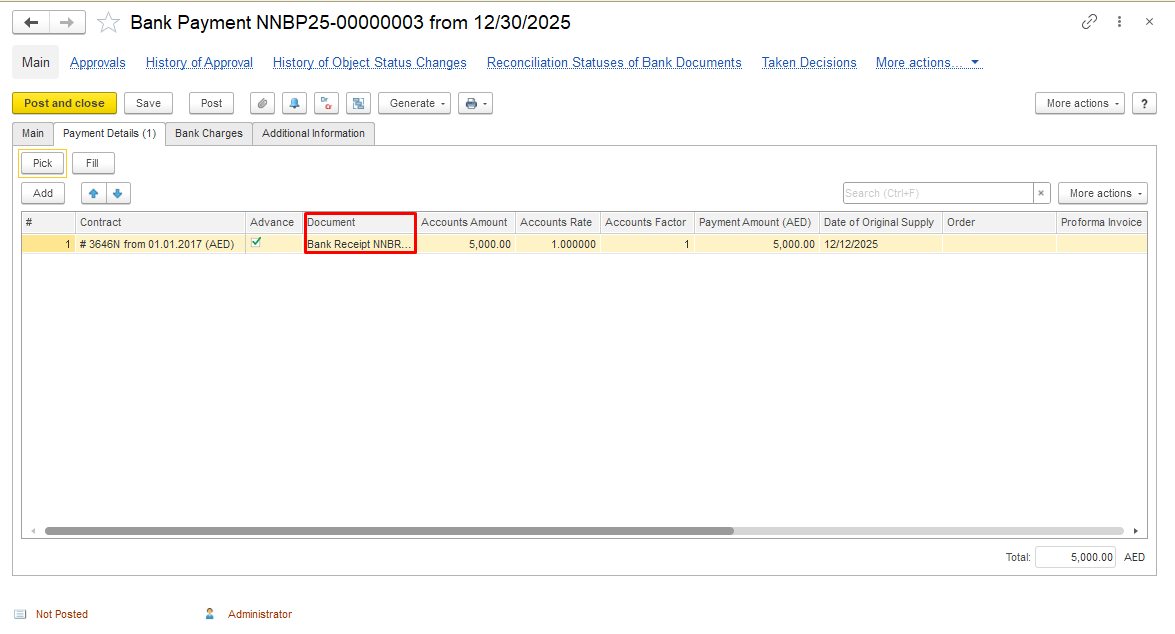The height and width of the screenshot is (634, 1175).
Task: Click the Save button
Action: pos(148,103)
